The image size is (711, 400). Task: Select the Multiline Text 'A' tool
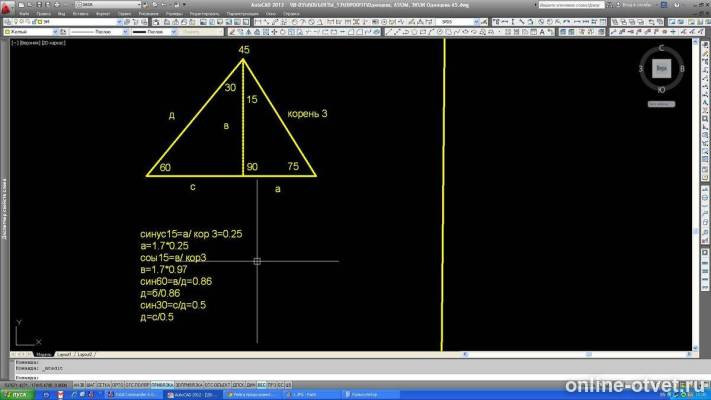(x=542, y=32)
